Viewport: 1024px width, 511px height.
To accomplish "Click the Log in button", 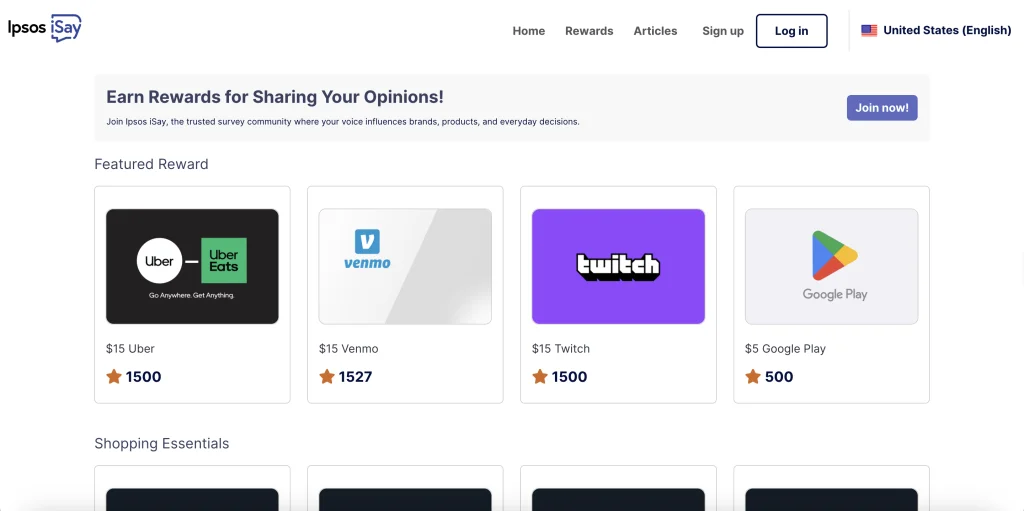I will [792, 31].
